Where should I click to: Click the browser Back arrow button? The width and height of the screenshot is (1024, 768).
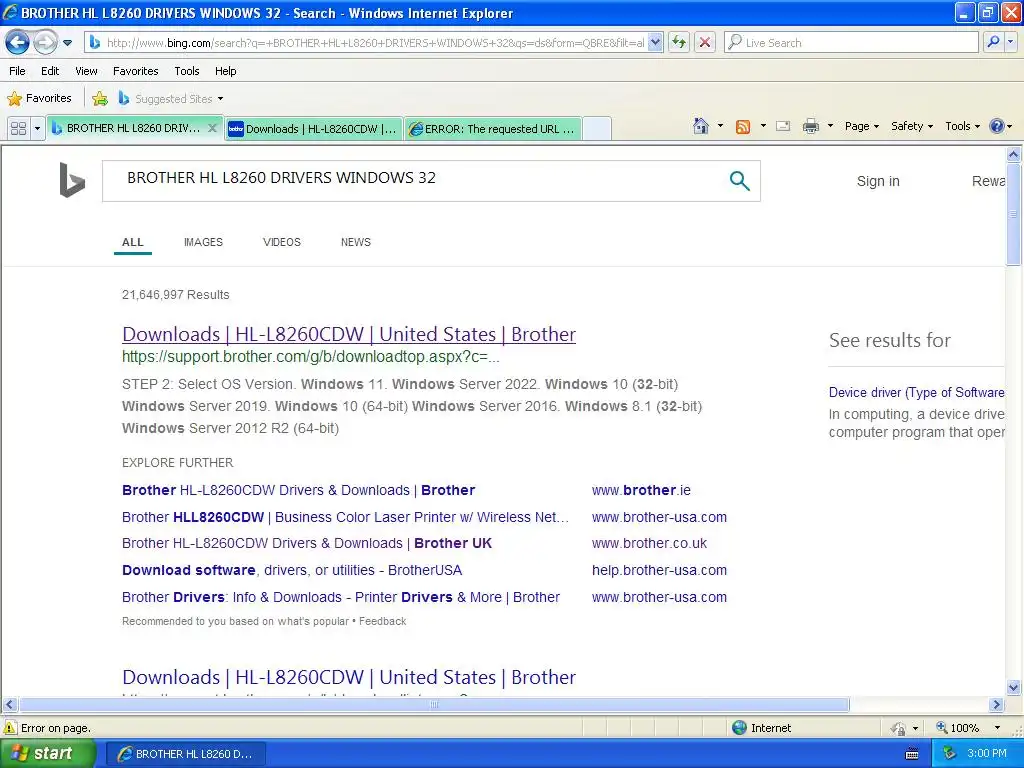pos(18,43)
